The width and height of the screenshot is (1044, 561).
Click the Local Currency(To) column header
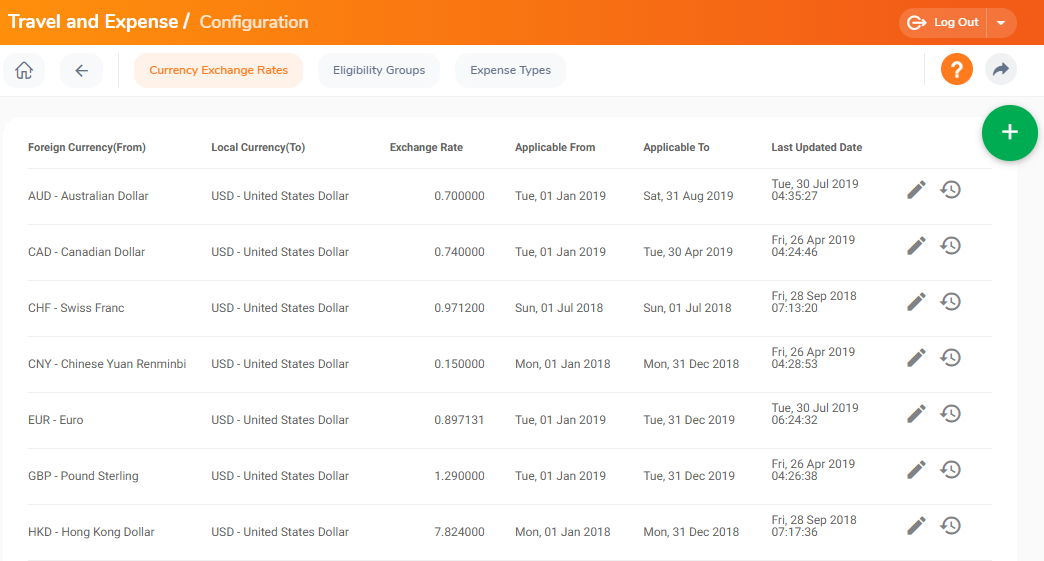[x=258, y=147]
